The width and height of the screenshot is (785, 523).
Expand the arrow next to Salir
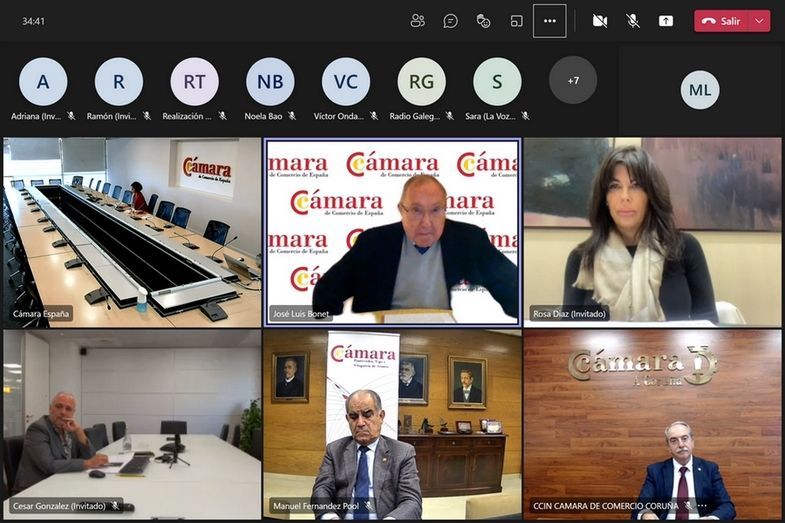(760, 21)
